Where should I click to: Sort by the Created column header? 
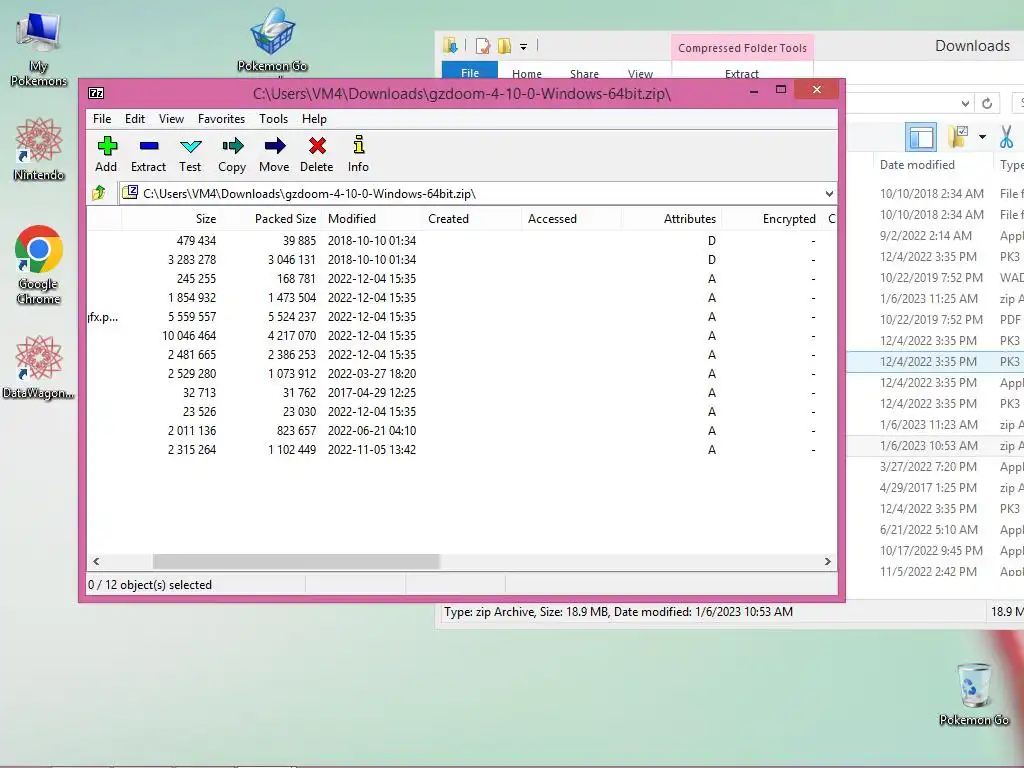pyautogui.click(x=472, y=219)
